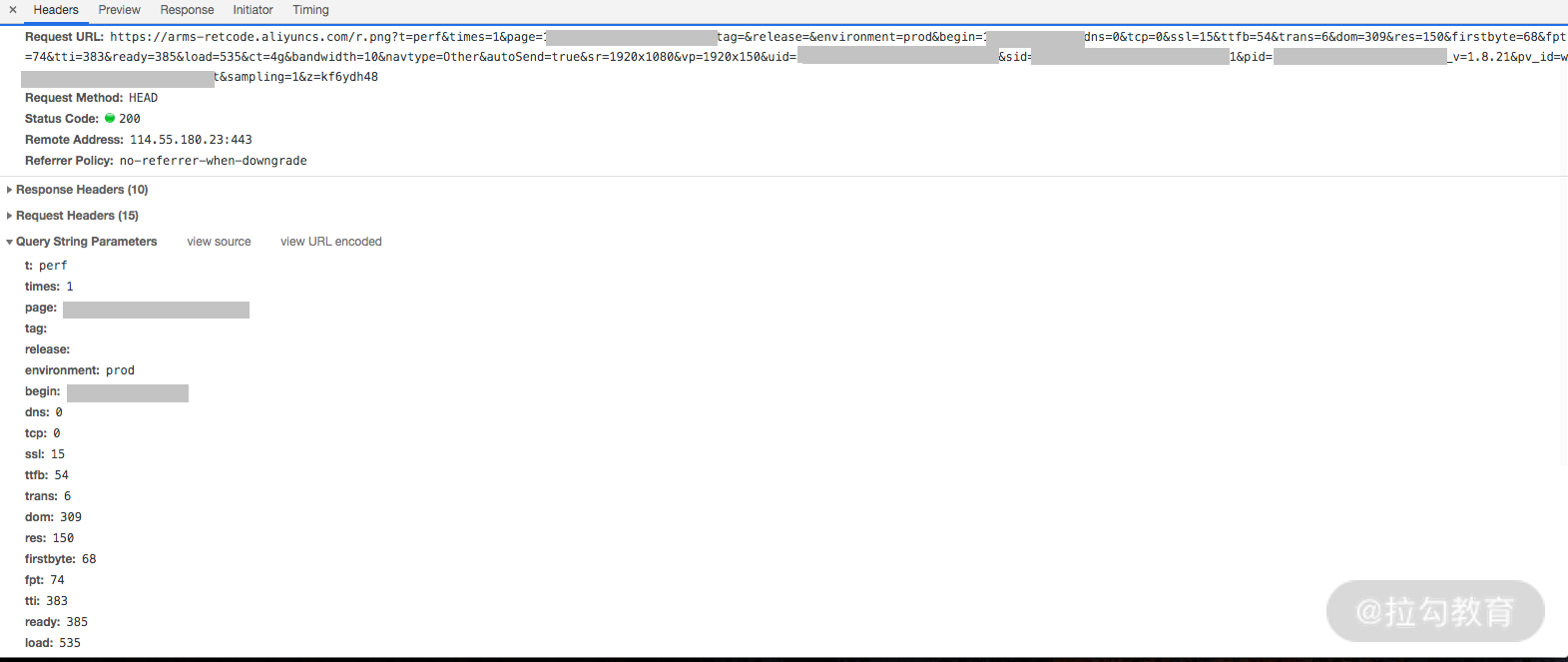Click the view URL encoded link

coord(330,242)
